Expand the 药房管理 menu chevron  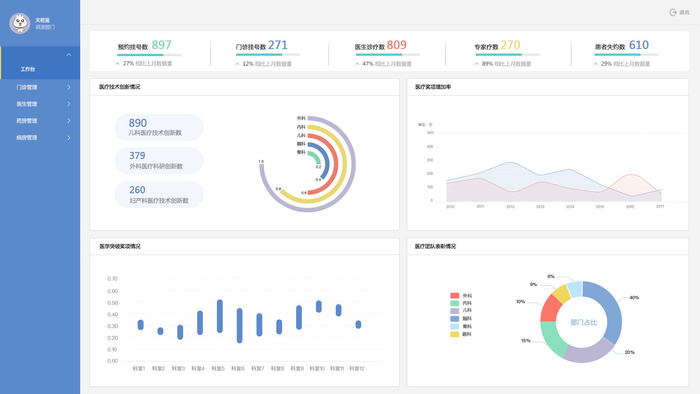pos(69,120)
